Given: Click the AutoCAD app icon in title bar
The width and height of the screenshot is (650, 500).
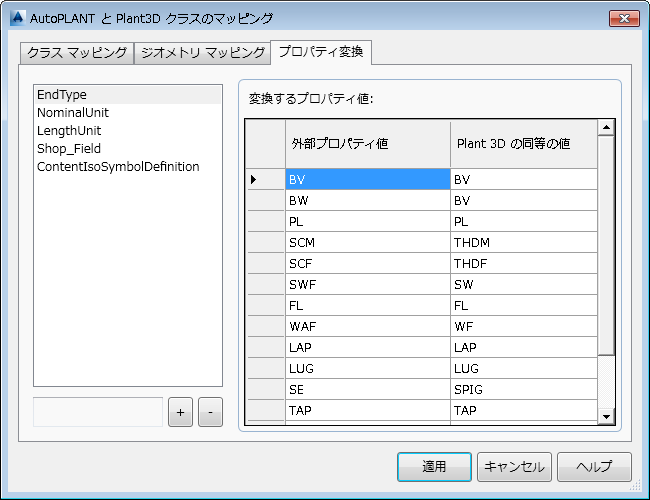Looking at the screenshot, I should [17, 18].
